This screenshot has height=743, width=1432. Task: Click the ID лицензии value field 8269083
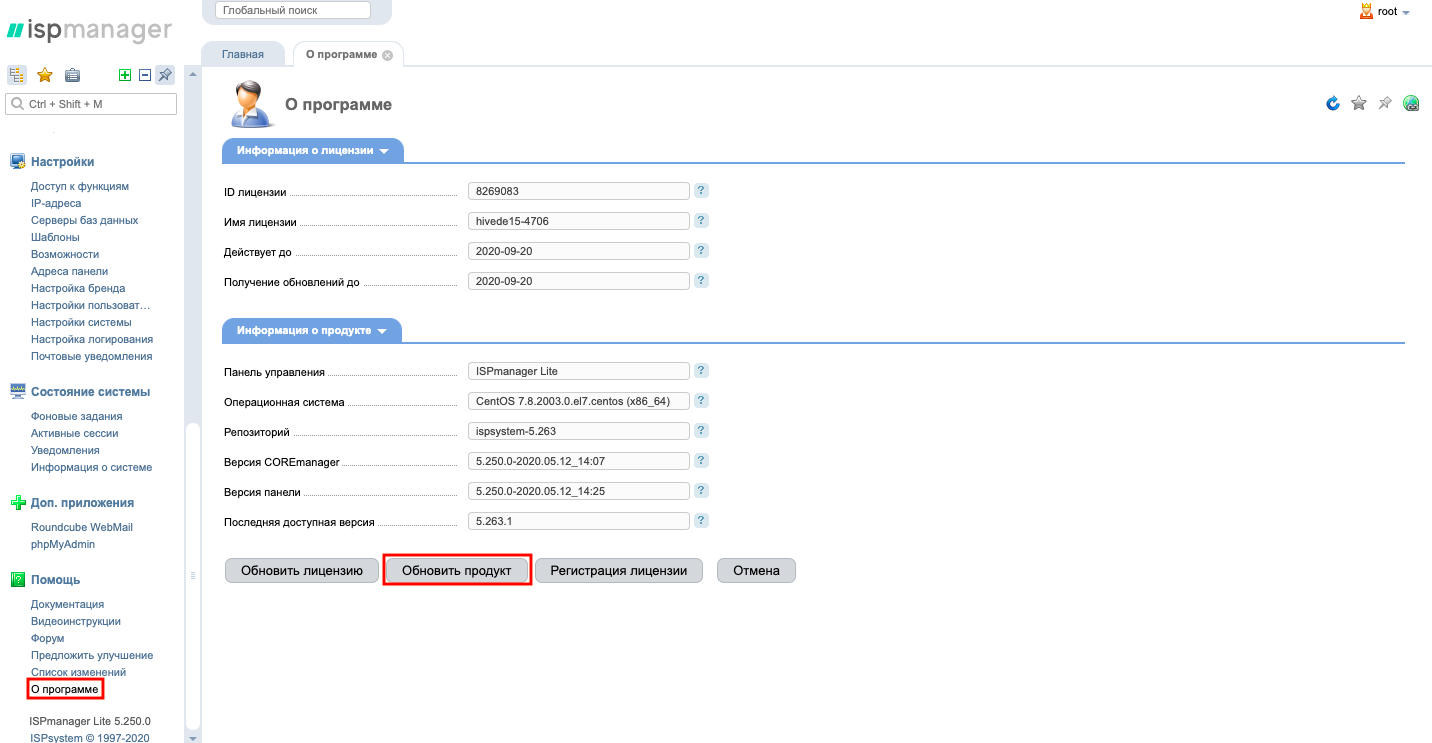pyautogui.click(x=579, y=190)
